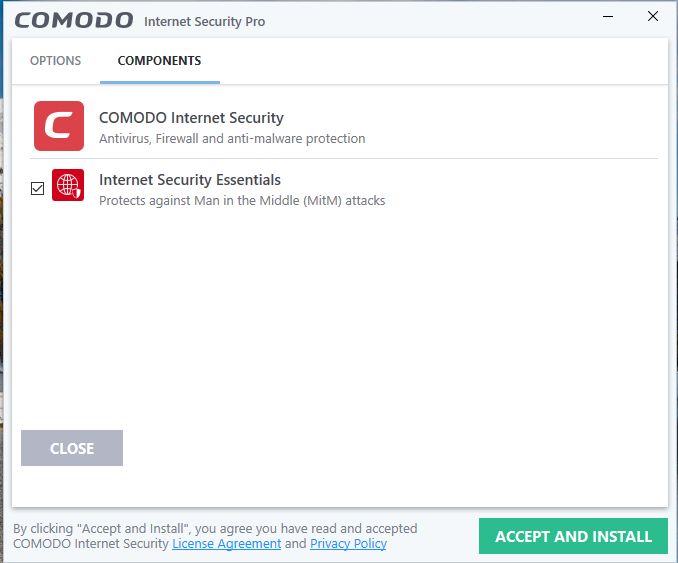Click "COMODO Internet Security" text in the footer
678x563 pixels.
pyautogui.click(x=90, y=544)
